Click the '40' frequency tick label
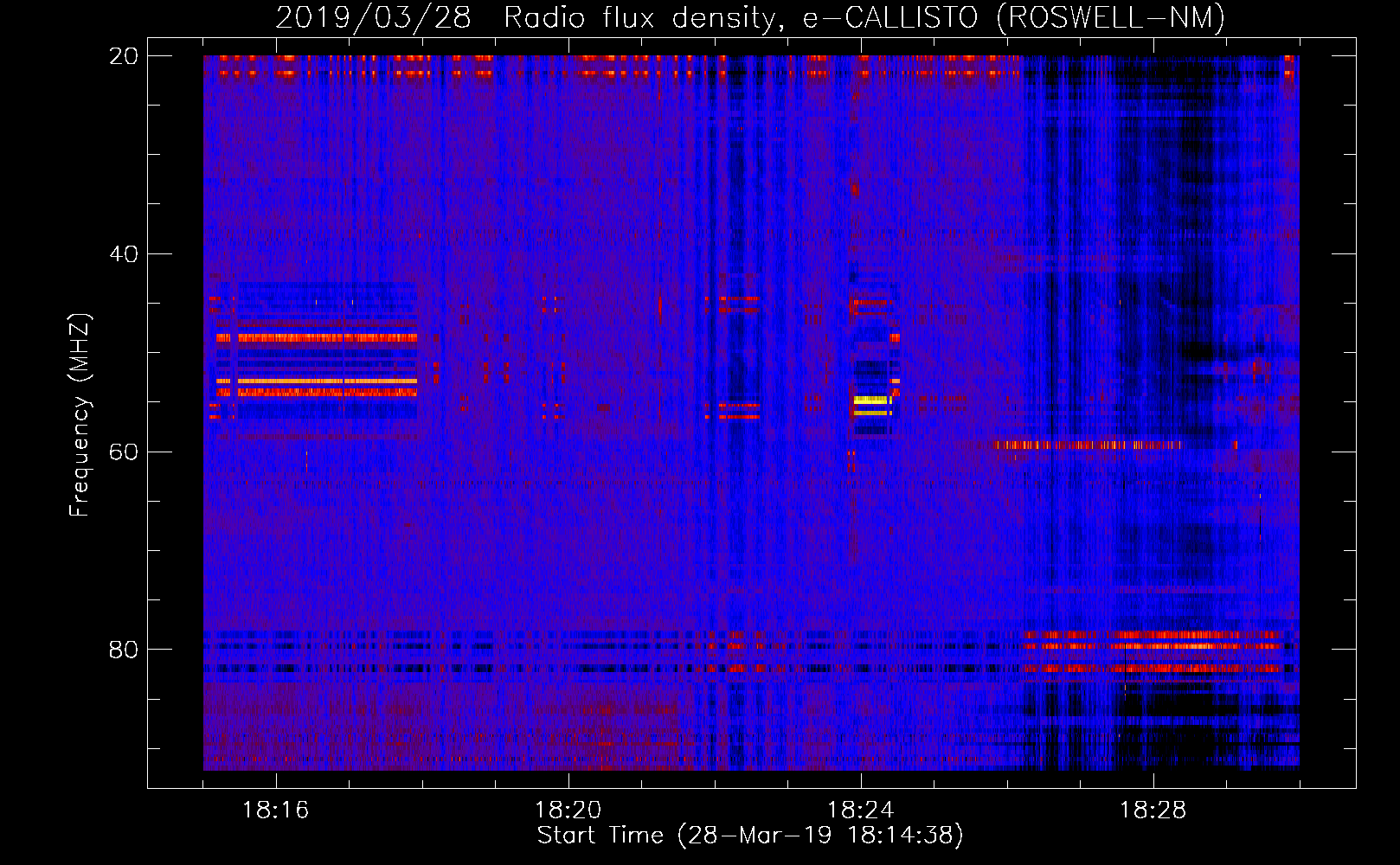The image size is (1400, 865). [x=124, y=254]
